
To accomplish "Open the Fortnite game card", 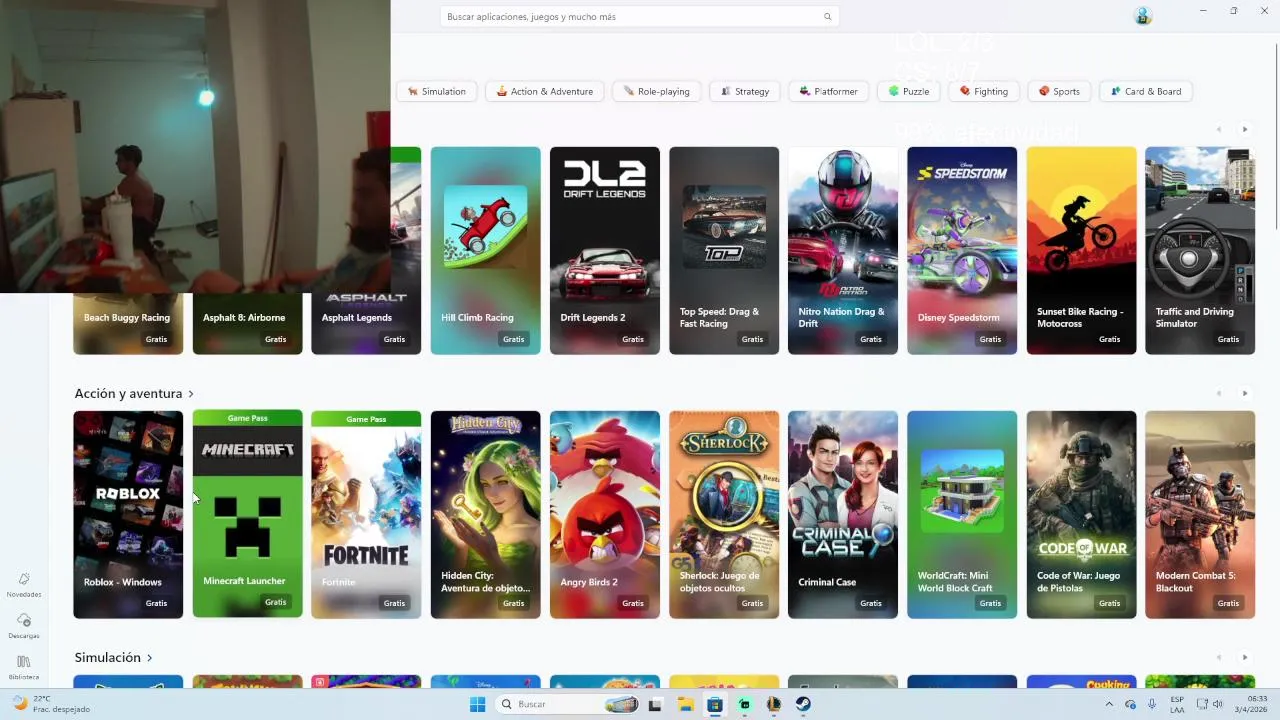I will point(366,515).
